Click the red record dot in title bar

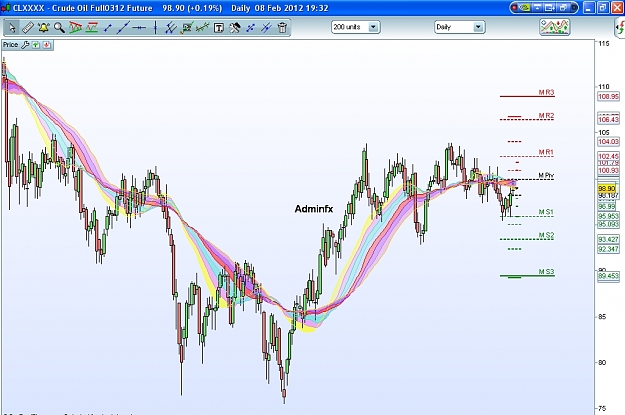(515, 8)
